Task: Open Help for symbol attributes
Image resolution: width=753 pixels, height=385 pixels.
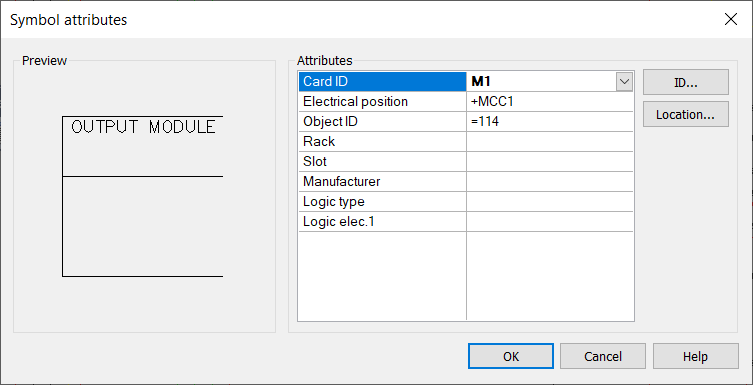Action: click(695, 356)
